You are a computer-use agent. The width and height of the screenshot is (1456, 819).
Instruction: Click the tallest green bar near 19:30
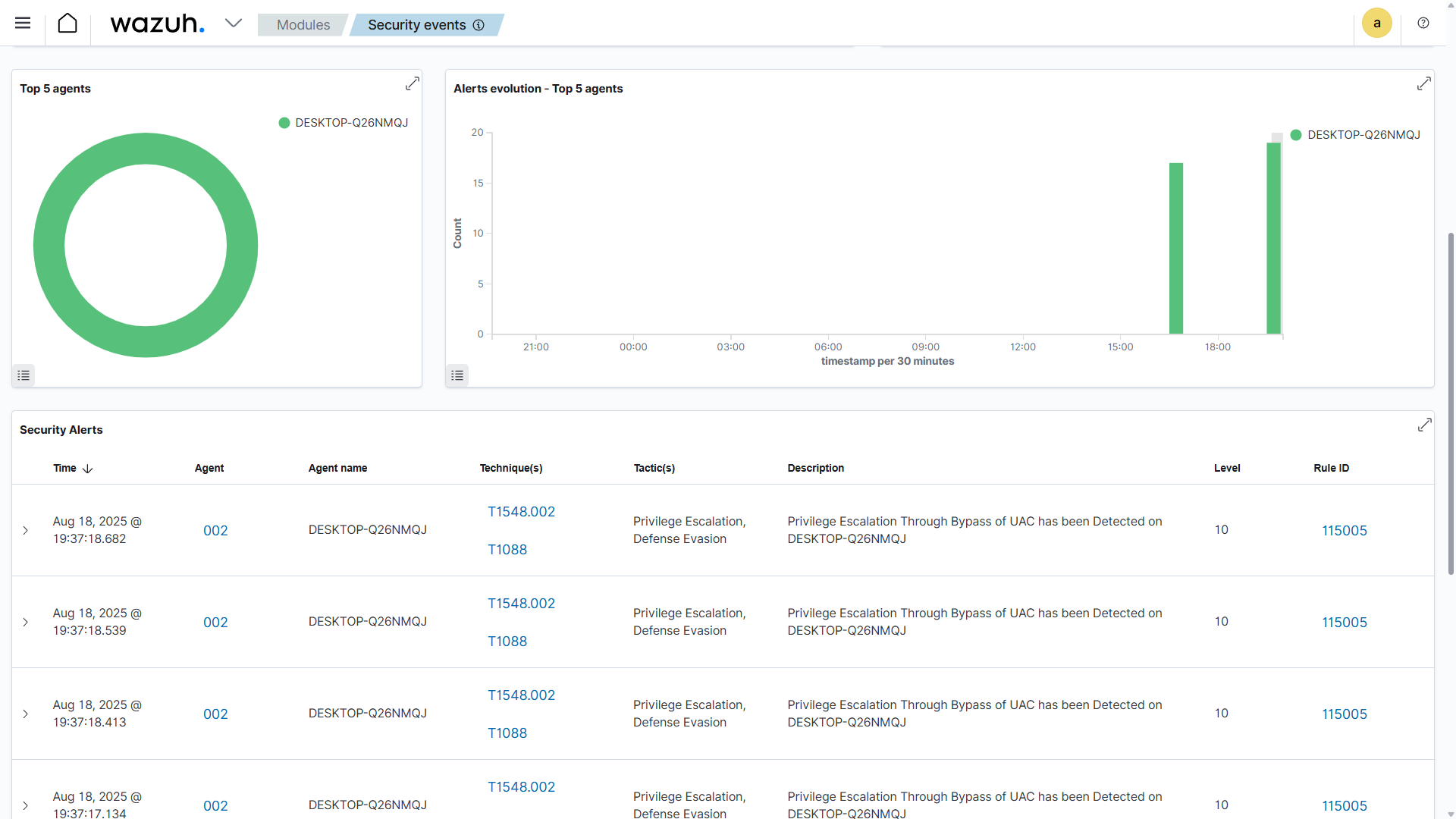(x=1274, y=238)
